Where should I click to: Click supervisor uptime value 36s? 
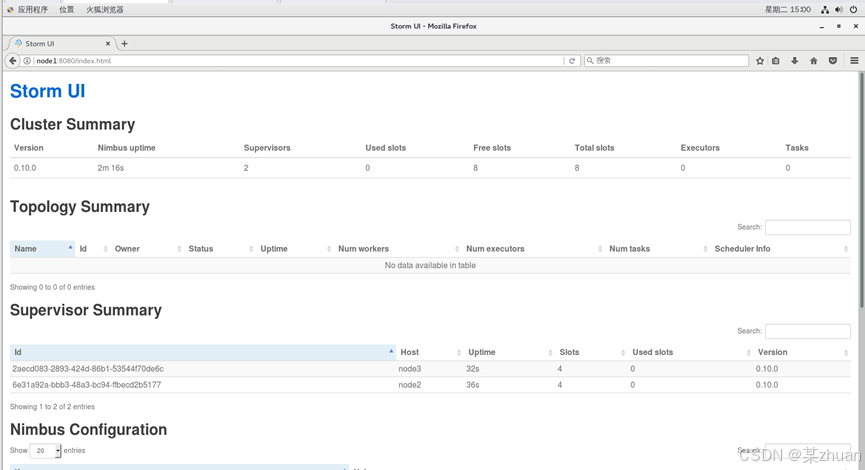(472, 385)
